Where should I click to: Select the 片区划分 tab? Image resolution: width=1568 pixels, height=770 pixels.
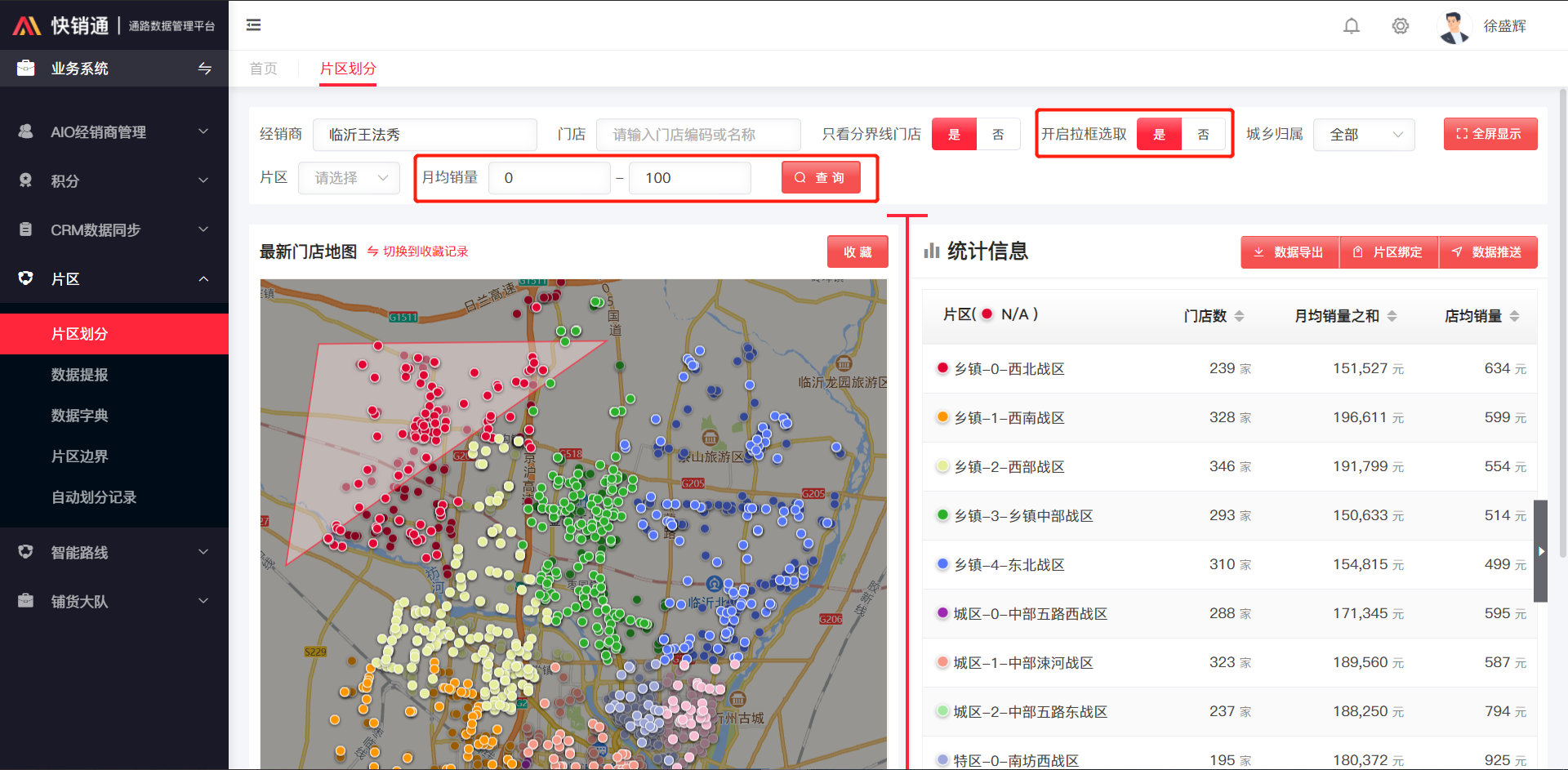click(348, 69)
